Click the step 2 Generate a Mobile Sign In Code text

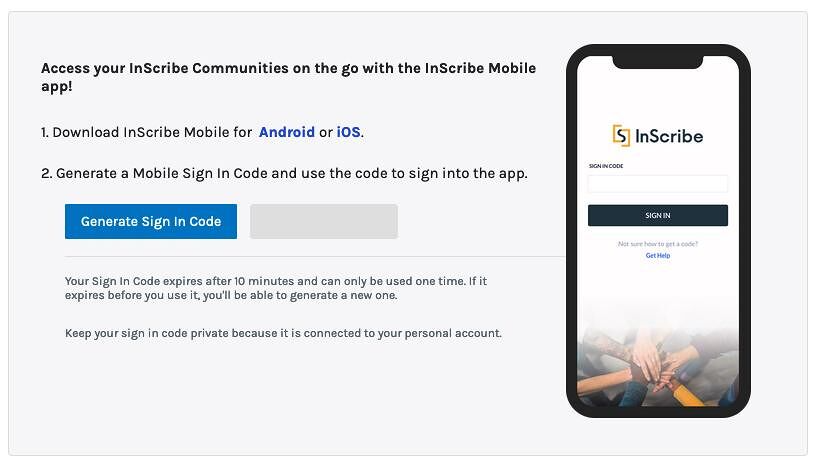tap(284, 173)
